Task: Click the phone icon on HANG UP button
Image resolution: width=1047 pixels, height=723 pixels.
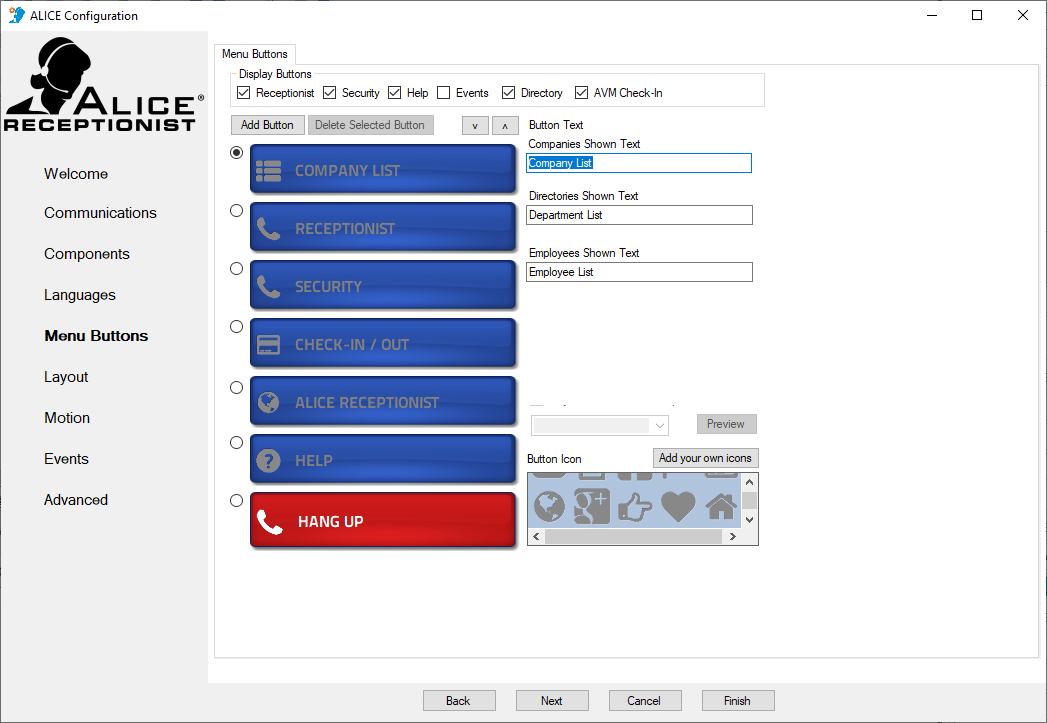Action: coord(270,521)
